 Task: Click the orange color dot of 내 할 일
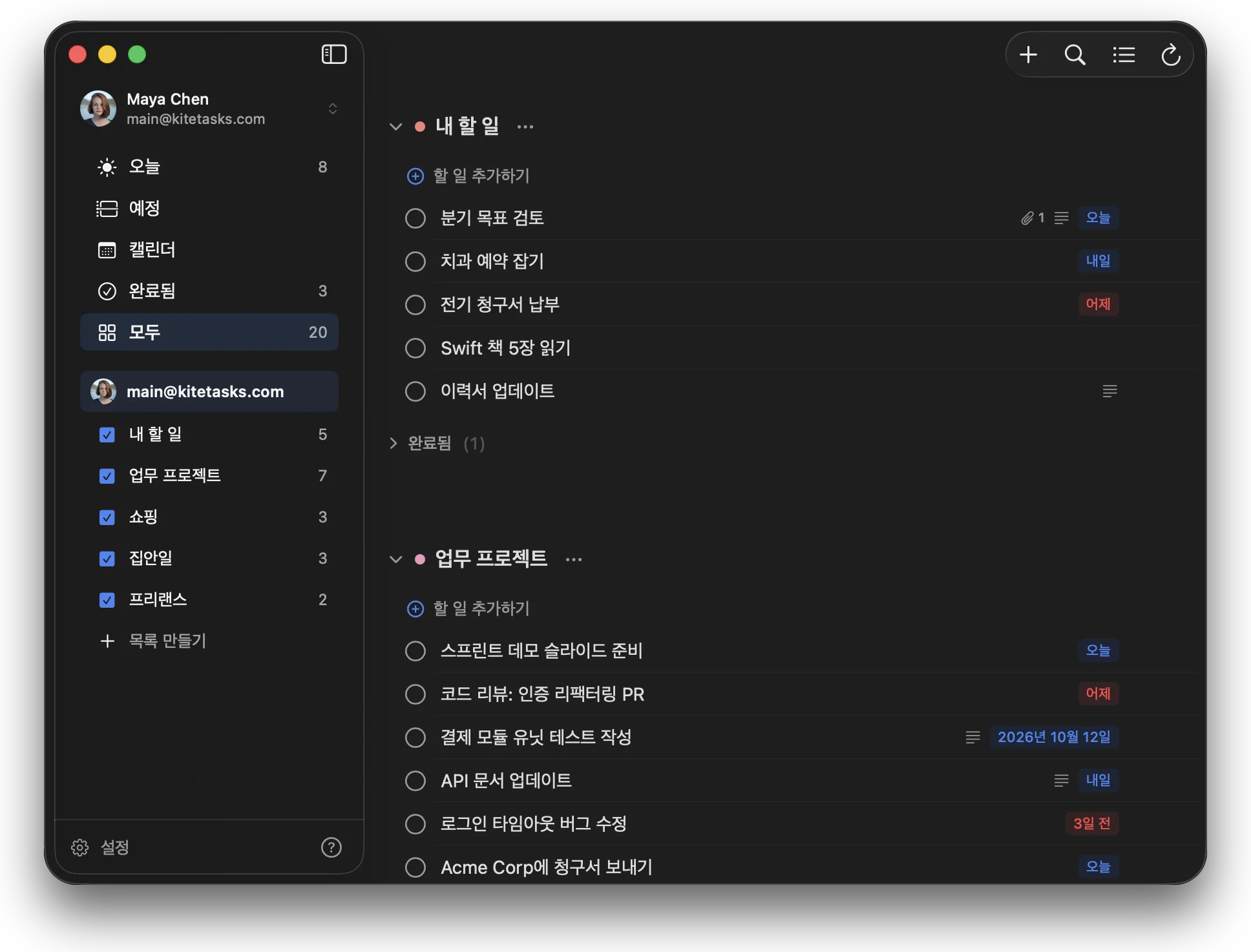click(x=420, y=127)
